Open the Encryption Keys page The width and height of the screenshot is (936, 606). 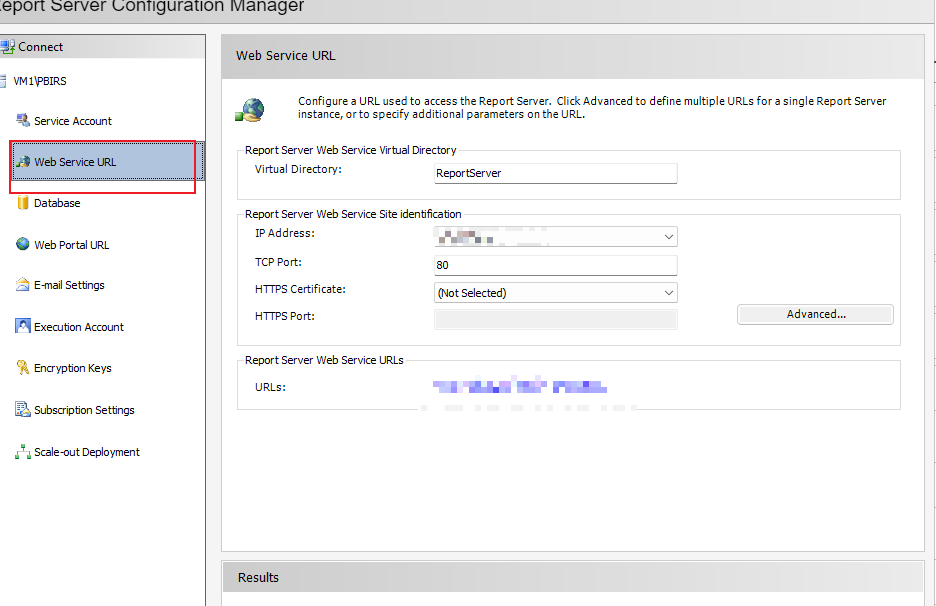pos(72,368)
